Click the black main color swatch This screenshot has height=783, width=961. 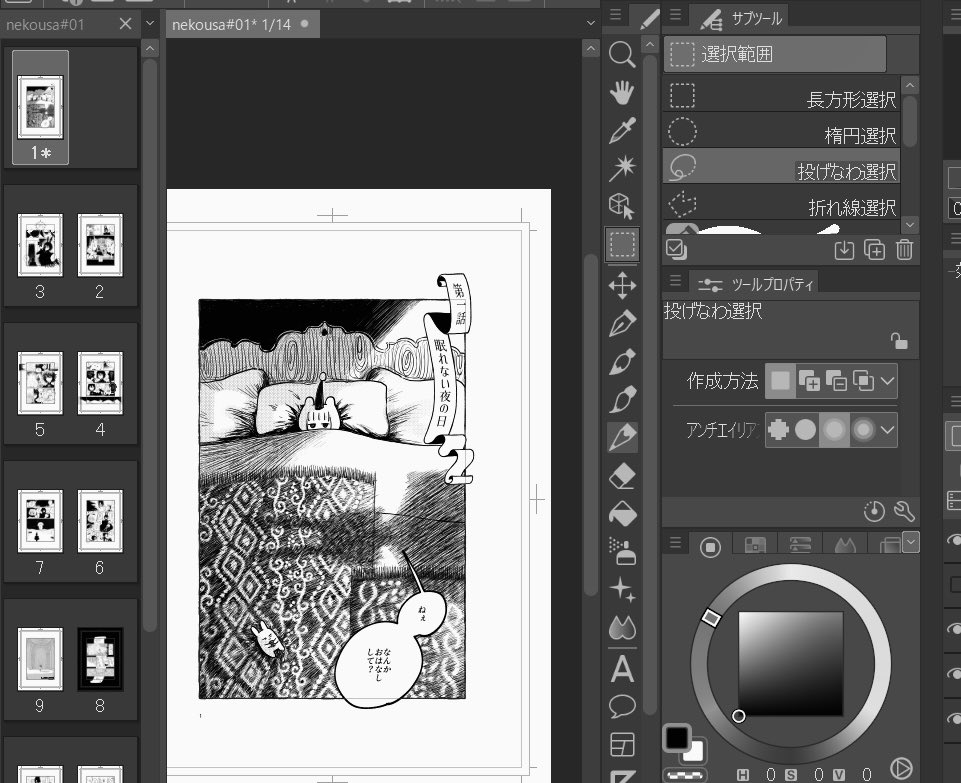coord(677,738)
